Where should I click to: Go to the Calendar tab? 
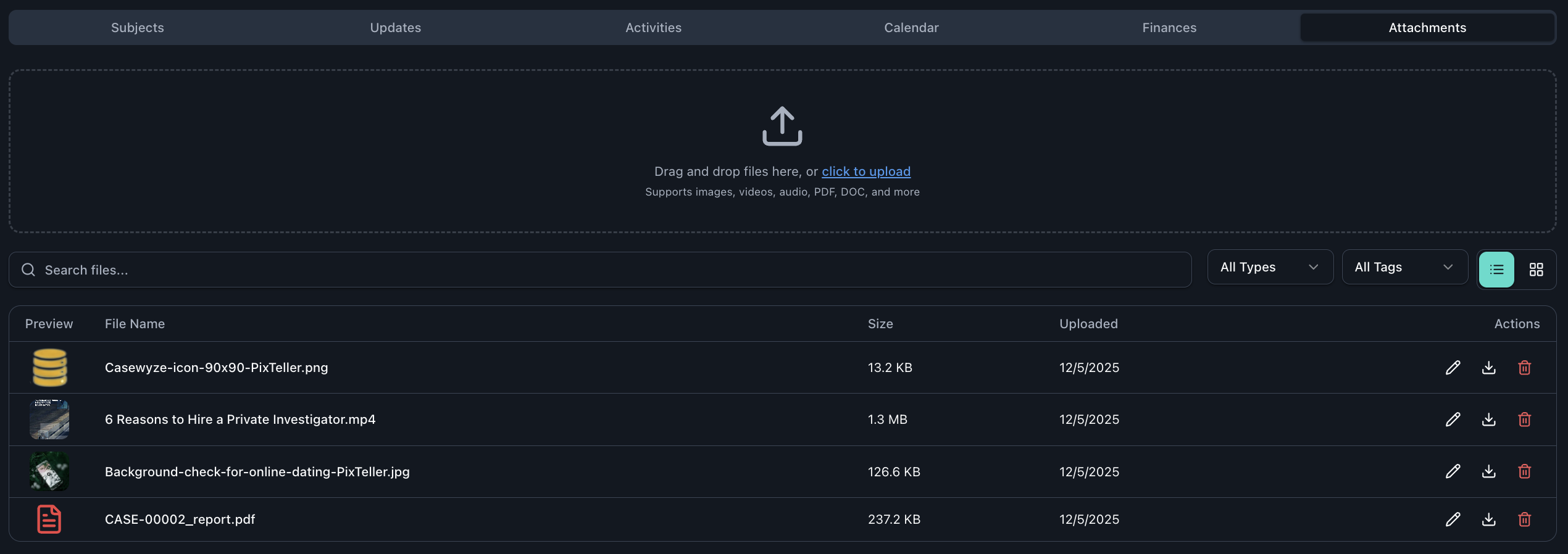pos(911,28)
